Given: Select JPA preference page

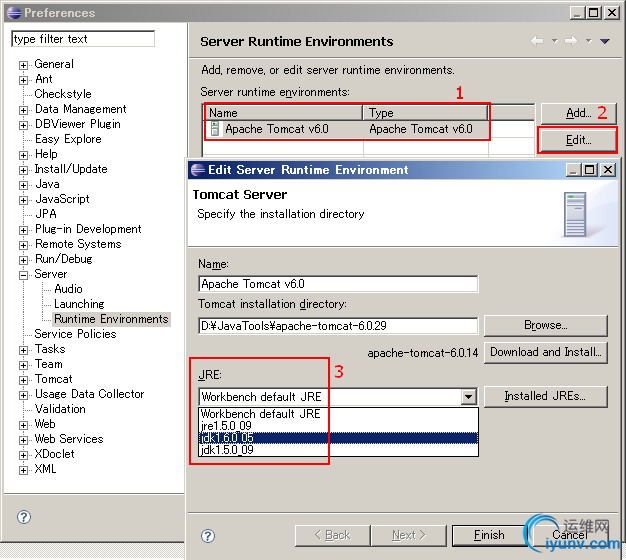Looking at the screenshot, I should pyautogui.click(x=46, y=214).
